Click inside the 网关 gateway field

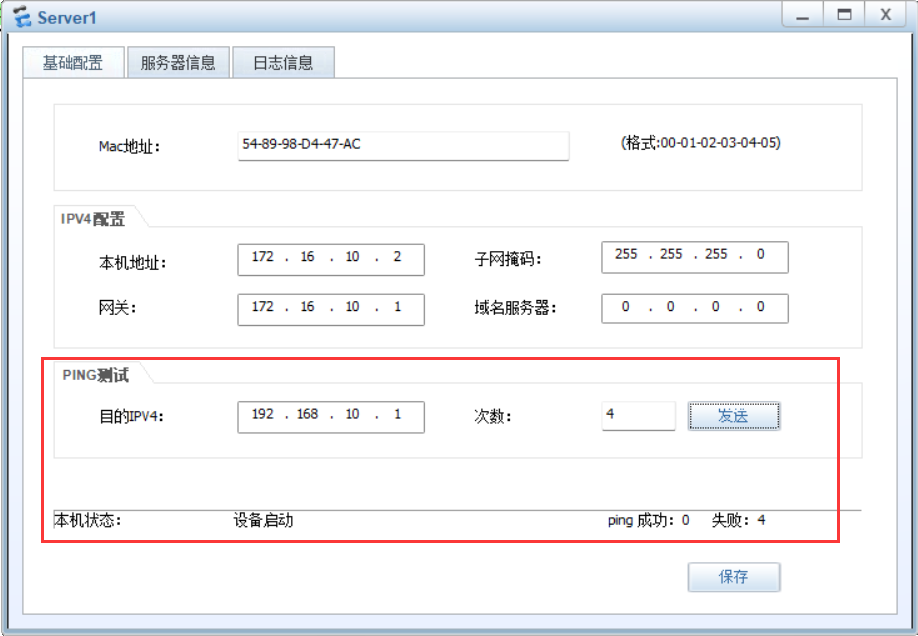click(330, 309)
